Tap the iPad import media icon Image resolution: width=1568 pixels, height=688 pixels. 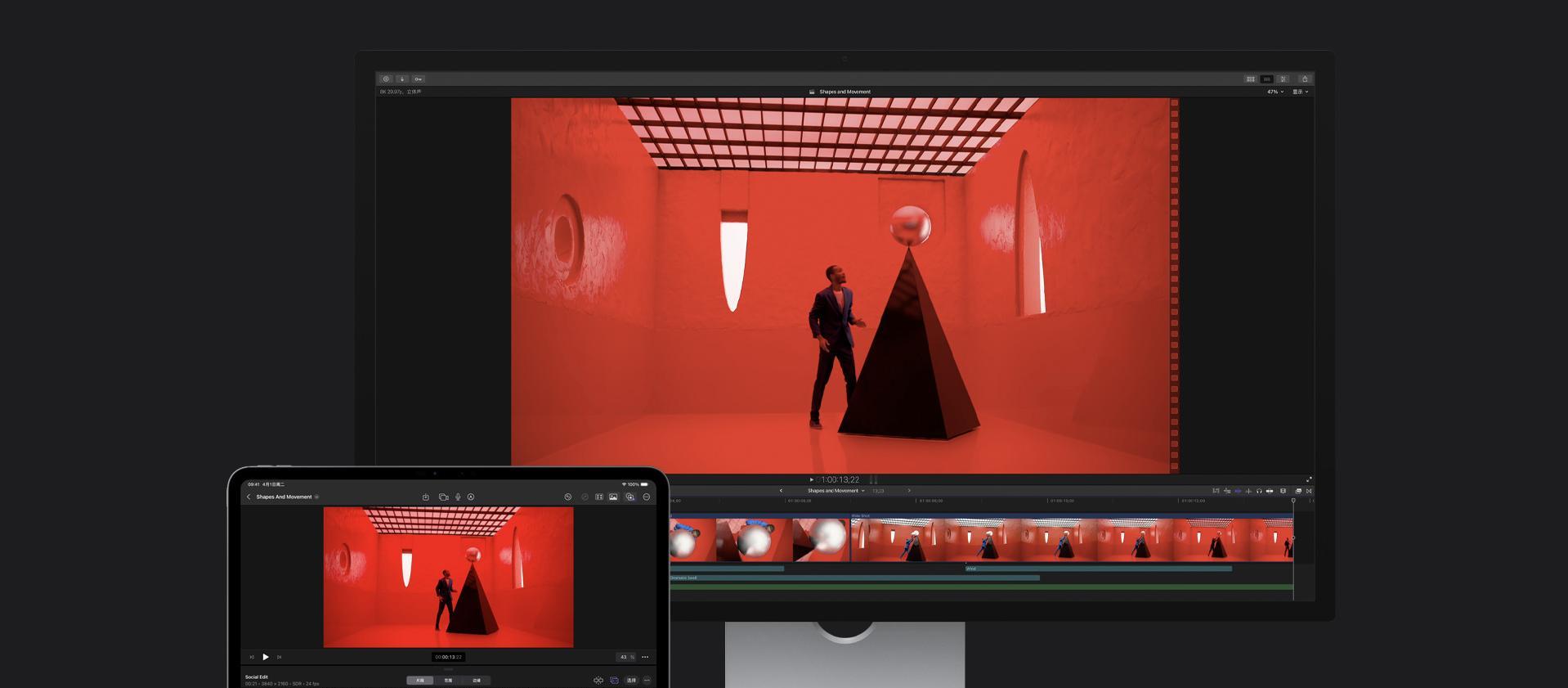point(425,497)
